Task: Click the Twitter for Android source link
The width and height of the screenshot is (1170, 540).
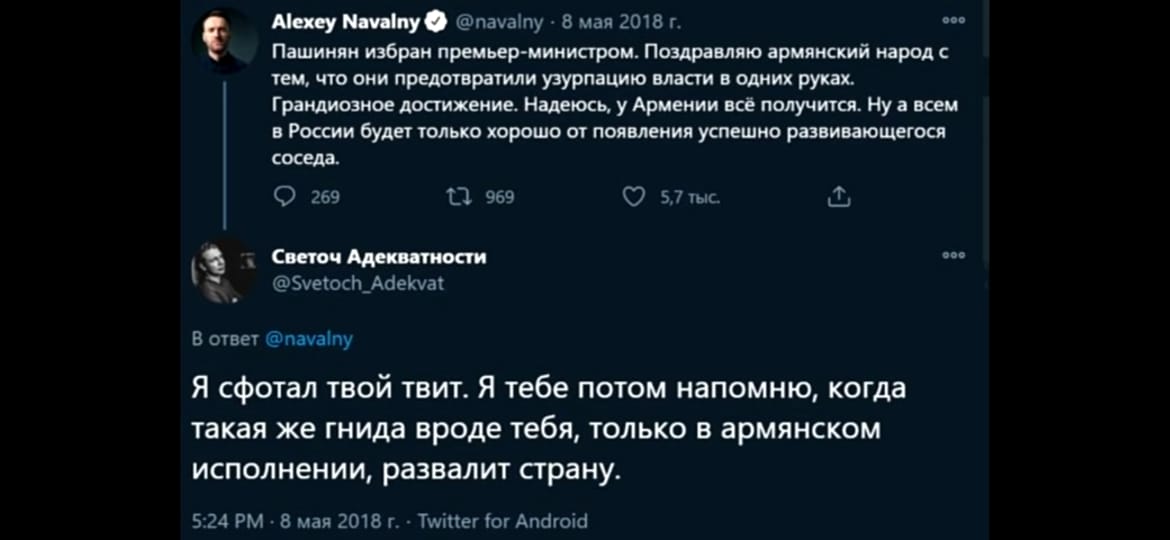Action: [x=502, y=520]
